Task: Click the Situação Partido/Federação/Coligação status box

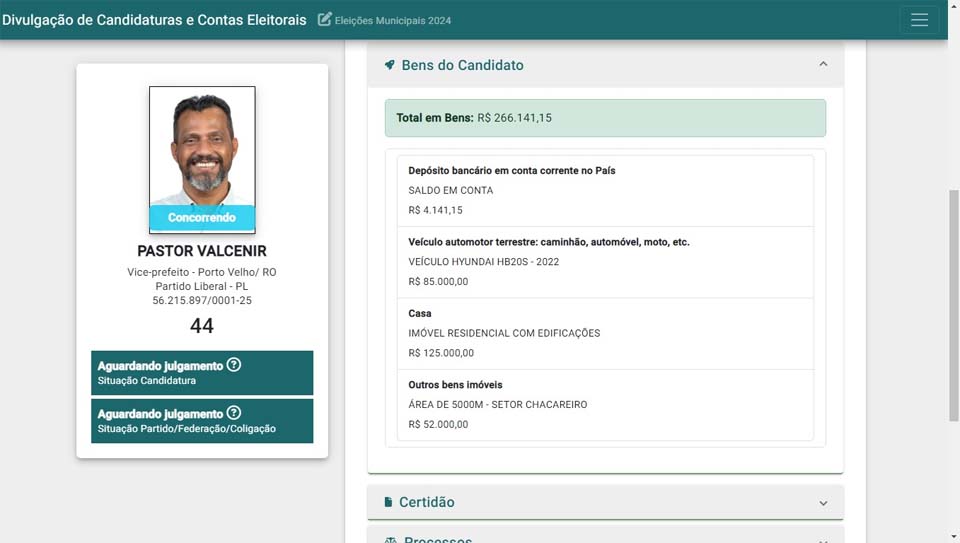Action: click(202, 421)
